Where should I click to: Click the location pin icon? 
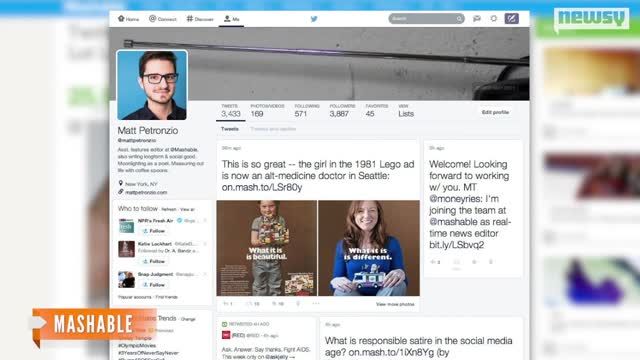point(120,184)
